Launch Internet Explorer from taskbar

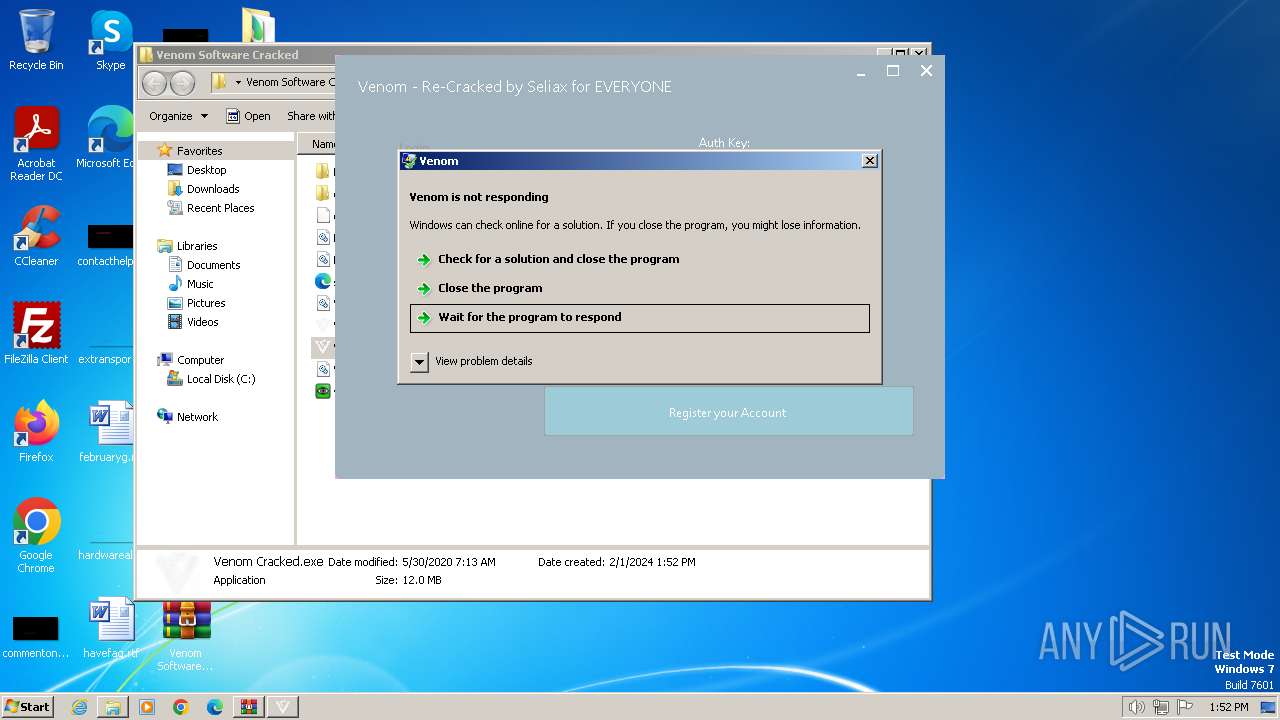click(79, 707)
